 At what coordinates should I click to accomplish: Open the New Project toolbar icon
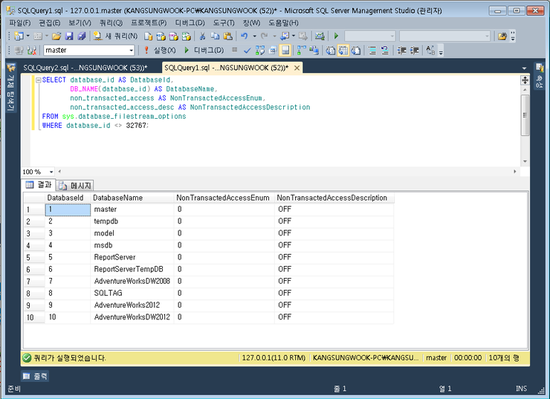click(19, 36)
